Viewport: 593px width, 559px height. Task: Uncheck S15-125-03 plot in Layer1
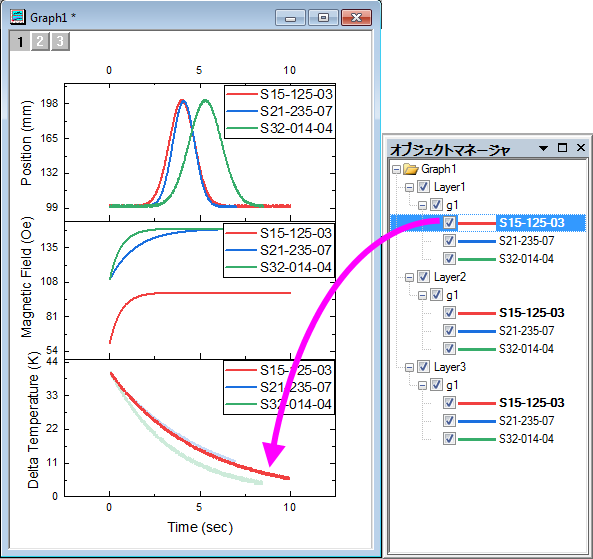pyautogui.click(x=449, y=223)
